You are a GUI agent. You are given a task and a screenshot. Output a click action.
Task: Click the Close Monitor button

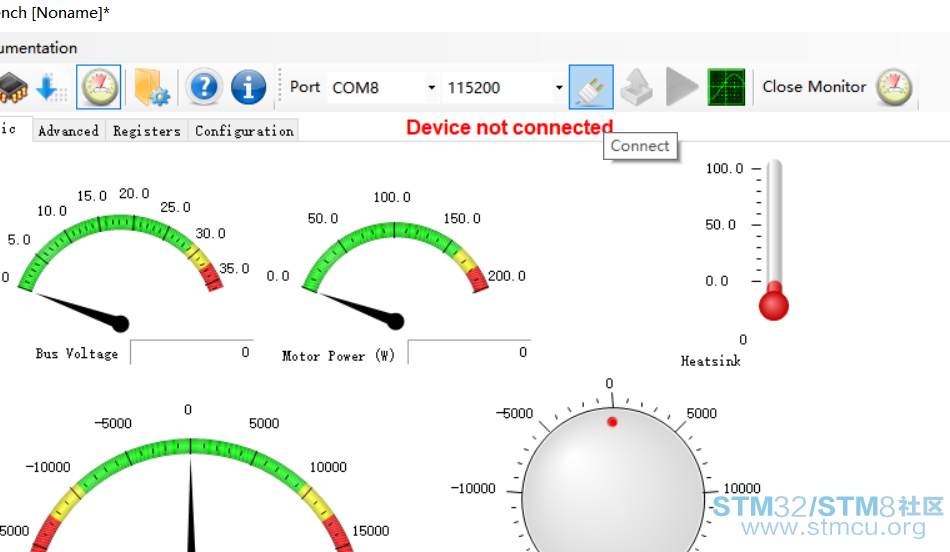814,87
